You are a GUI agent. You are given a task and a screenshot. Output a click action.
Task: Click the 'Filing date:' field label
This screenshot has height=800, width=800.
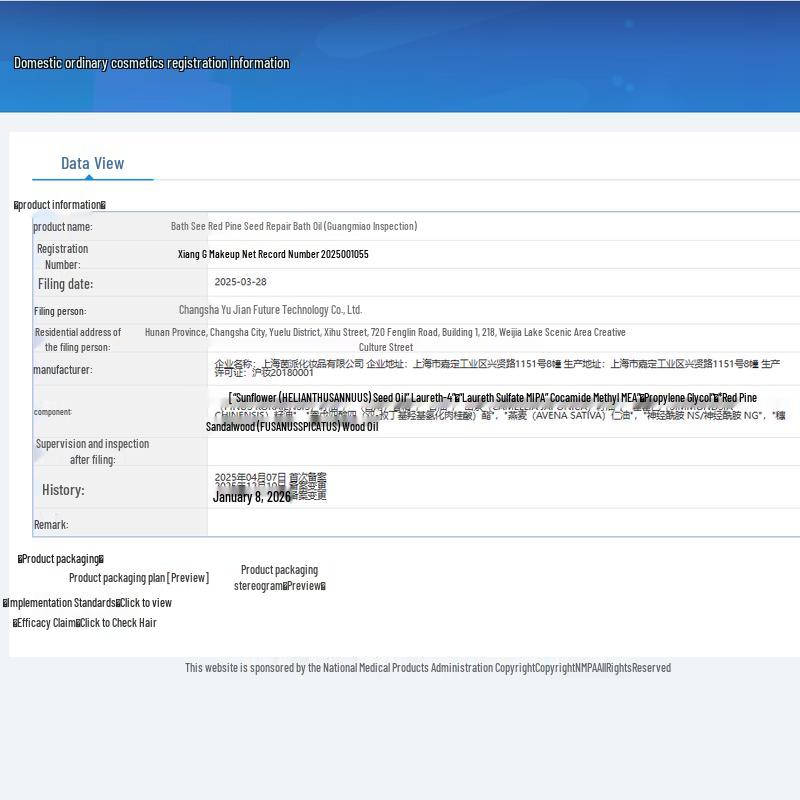click(65, 284)
